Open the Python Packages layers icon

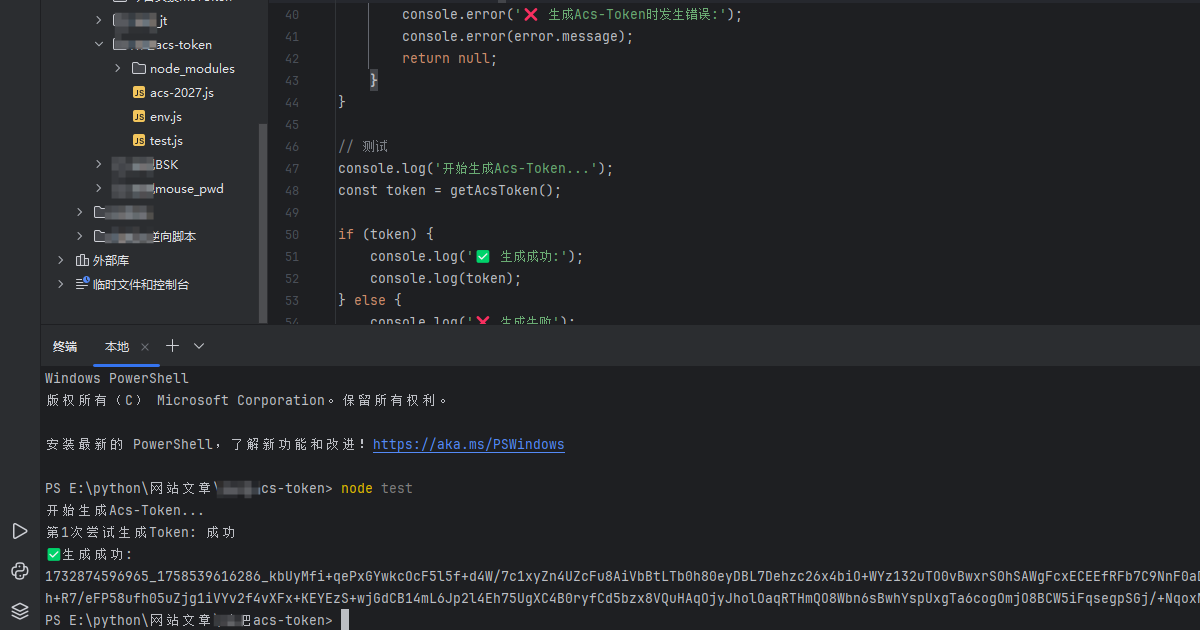pyautogui.click(x=19, y=610)
